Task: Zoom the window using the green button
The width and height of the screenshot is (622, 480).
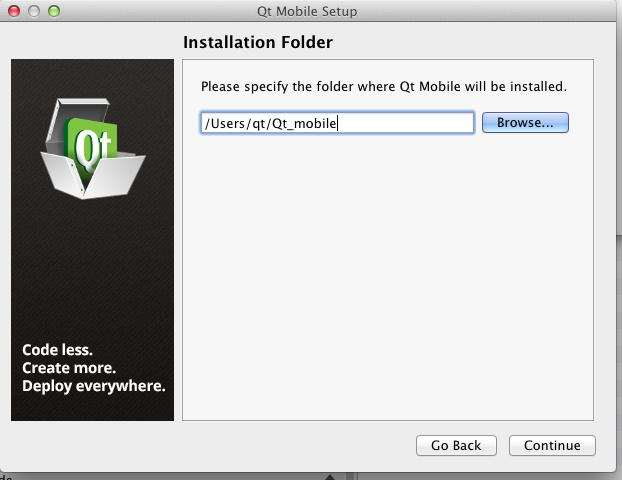Action: (x=54, y=11)
